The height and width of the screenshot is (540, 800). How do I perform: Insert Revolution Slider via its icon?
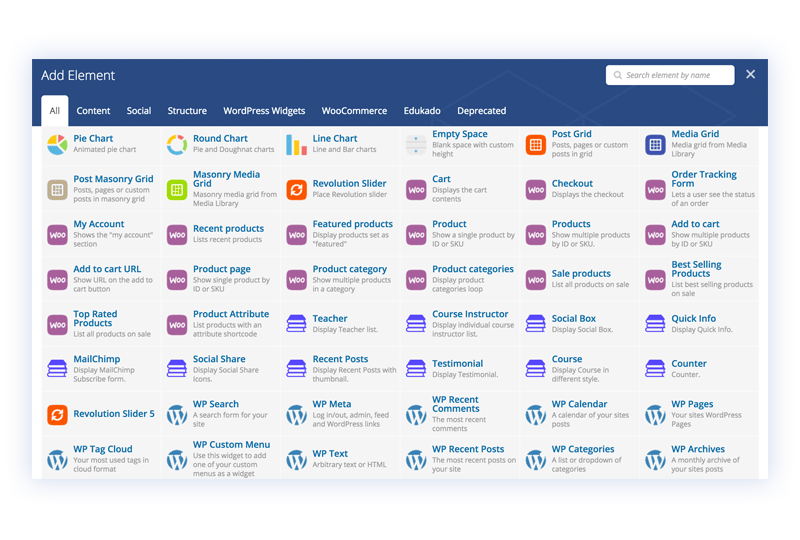(296, 190)
